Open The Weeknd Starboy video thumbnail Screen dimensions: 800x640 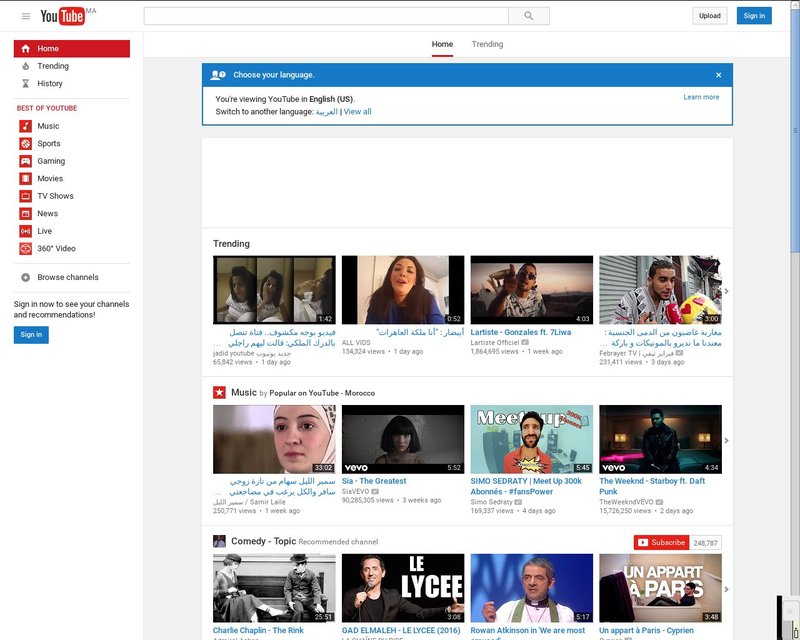(x=660, y=439)
